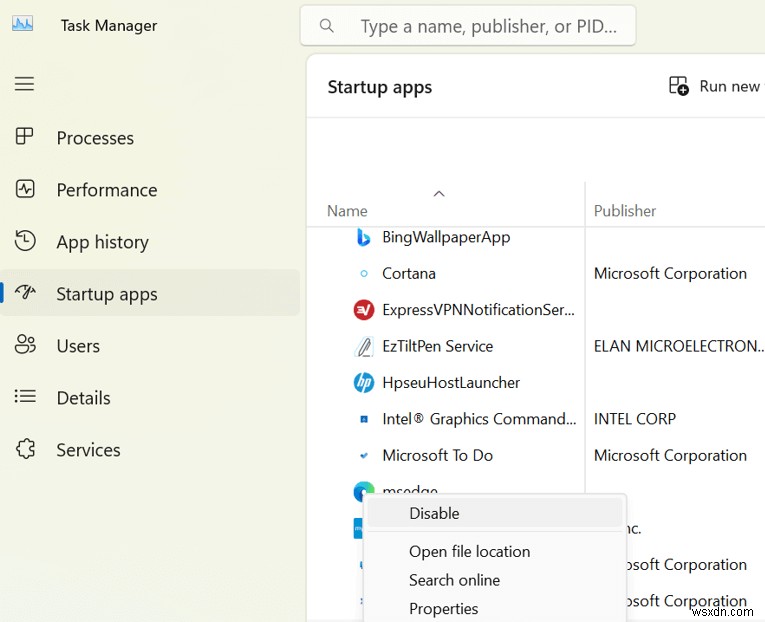Open the App history page
765x622 pixels.
point(150,242)
